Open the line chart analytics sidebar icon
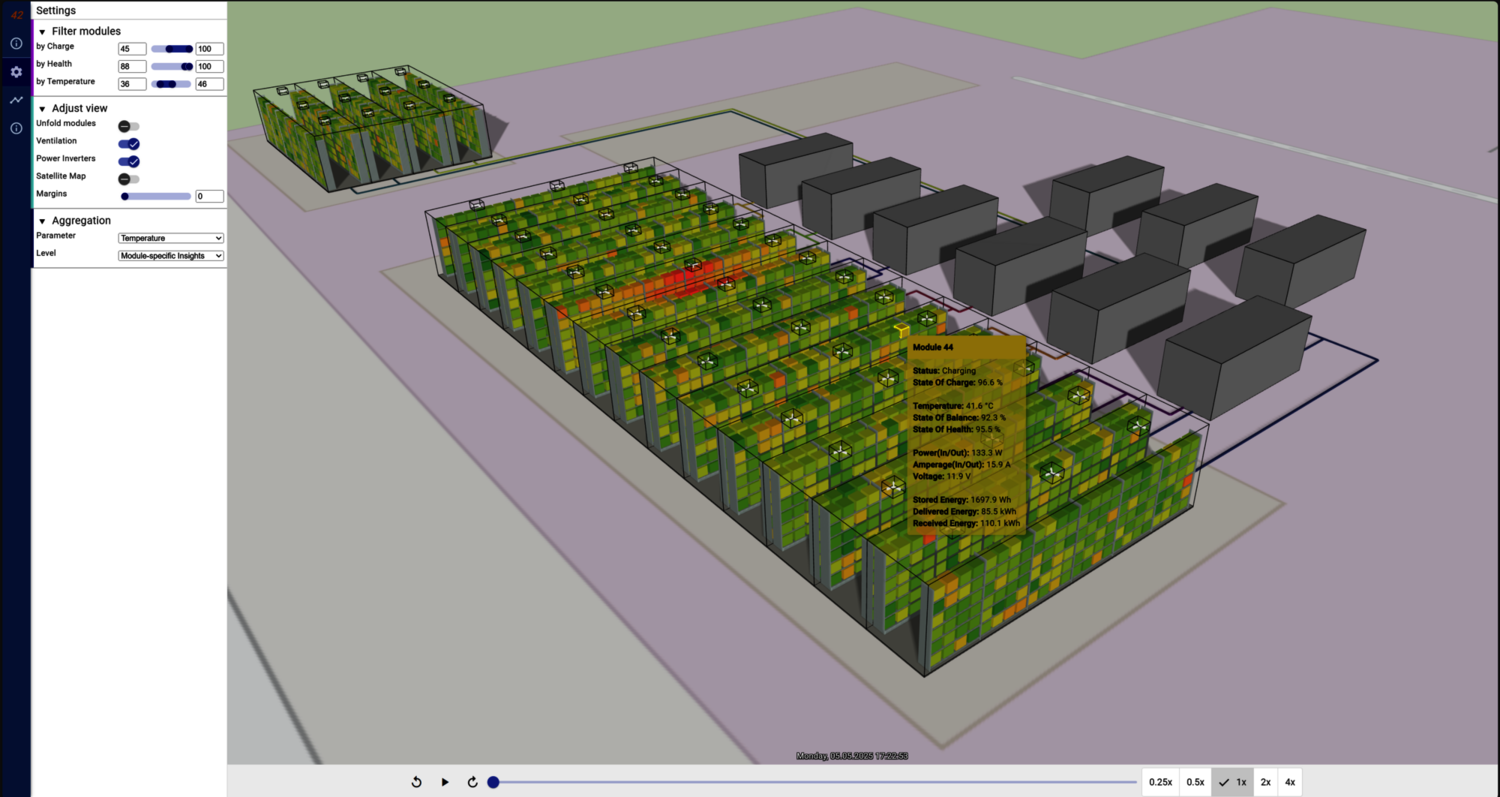Screen dimensions: 1500x797 point(16,100)
